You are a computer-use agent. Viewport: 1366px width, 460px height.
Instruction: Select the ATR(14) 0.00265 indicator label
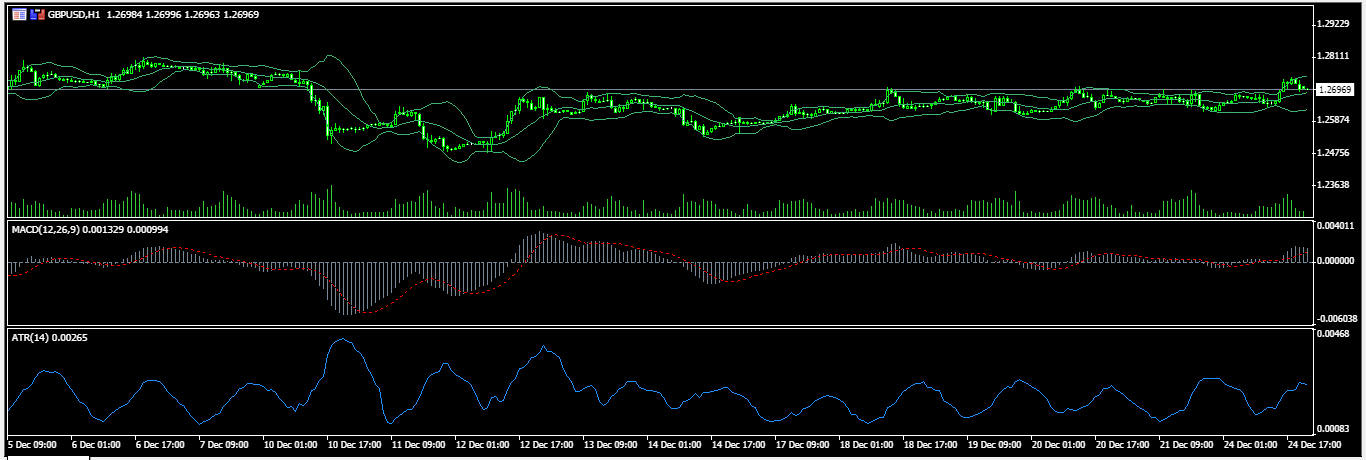pyautogui.click(x=50, y=337)
